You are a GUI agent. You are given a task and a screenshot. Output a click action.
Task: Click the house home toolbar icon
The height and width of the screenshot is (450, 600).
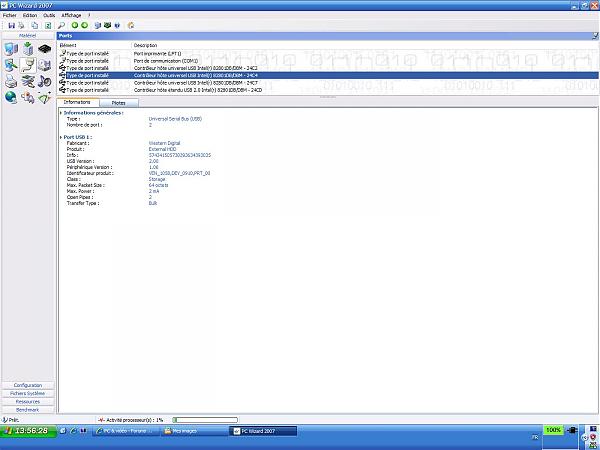[x=131, y=25]
